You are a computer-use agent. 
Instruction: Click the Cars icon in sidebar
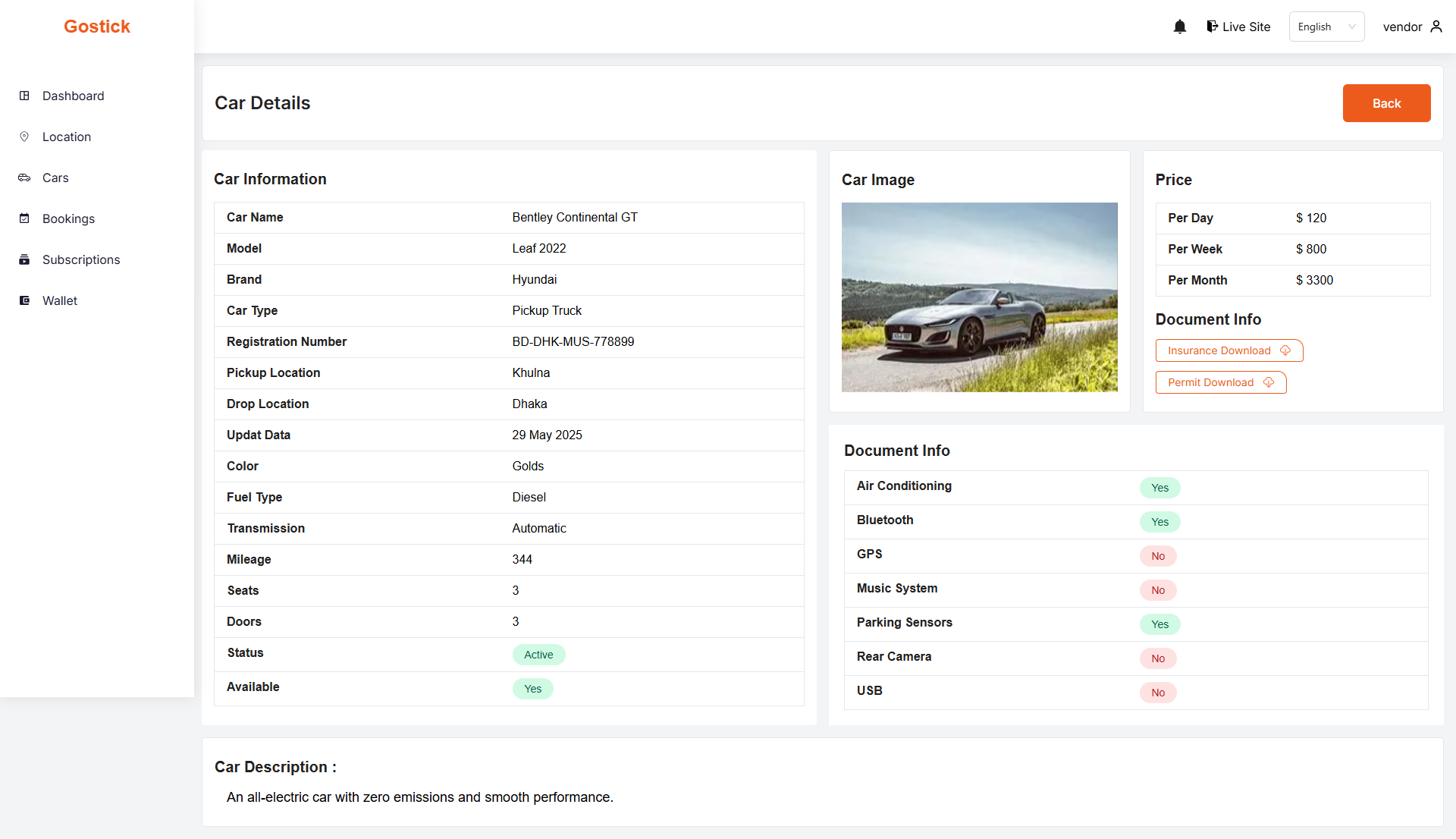tap(24, 178)
